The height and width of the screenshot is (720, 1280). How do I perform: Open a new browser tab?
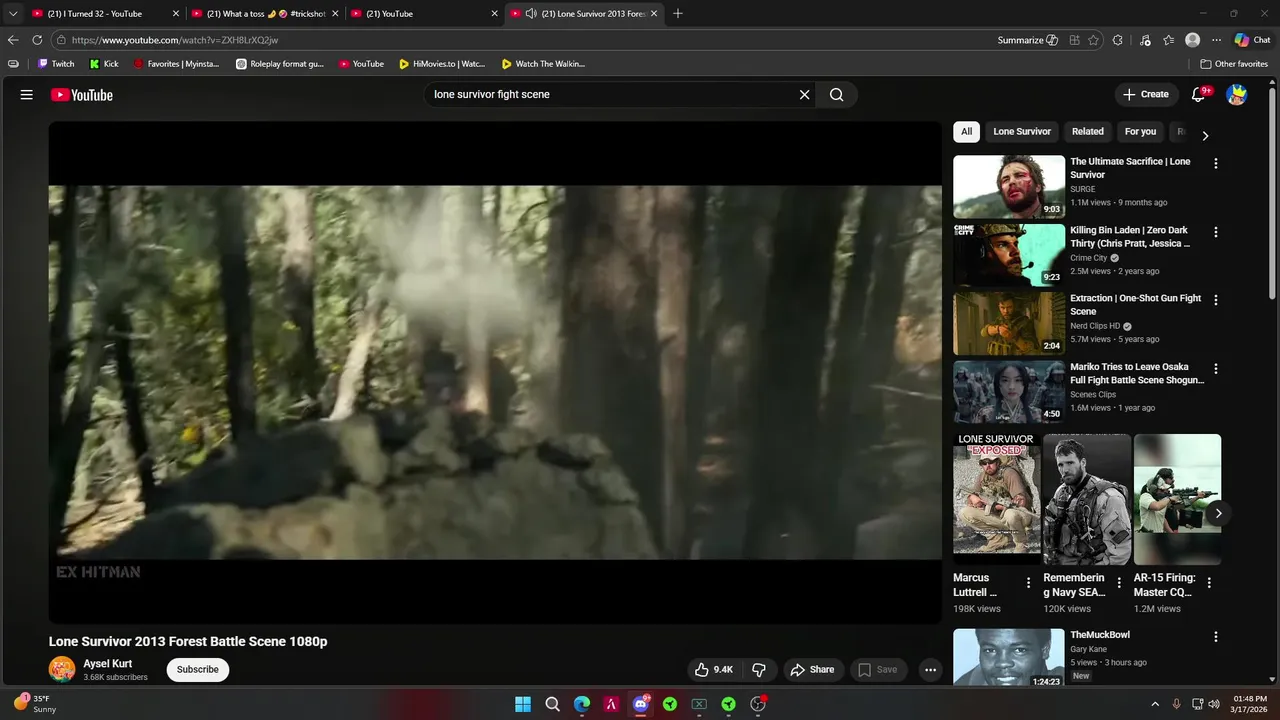click(x=678, y=14)
